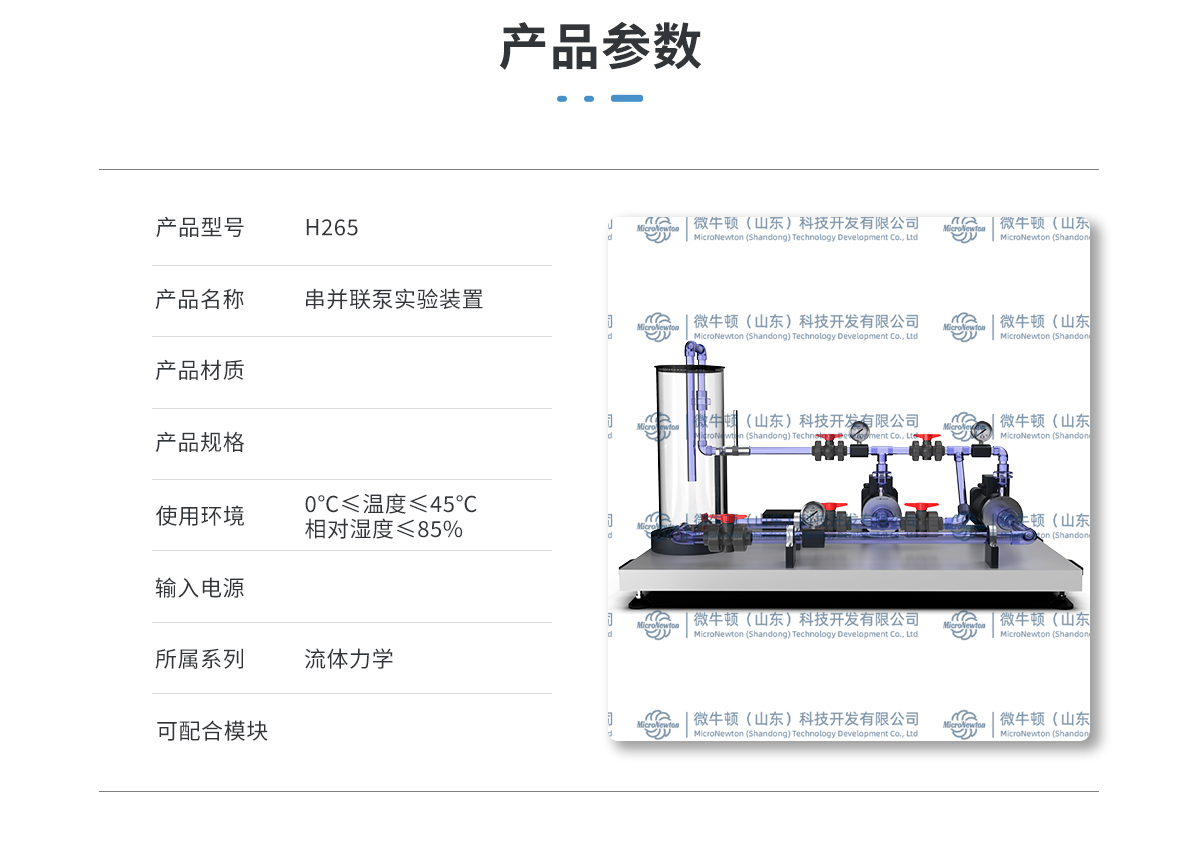The image size is (1200, 845).
Task: Select the 产品参数 heading
Action: [600, 47]
